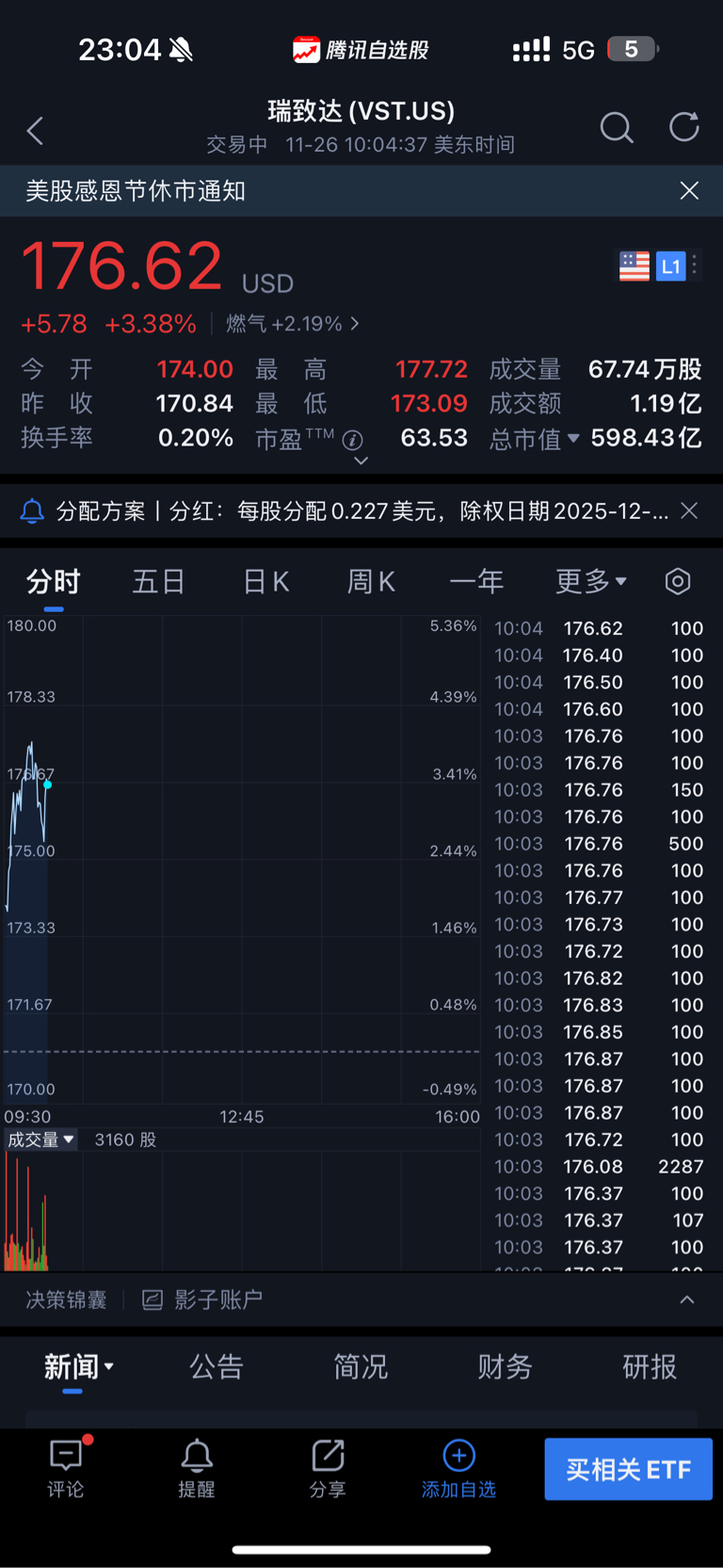Dismiss the Thanksgiving market closure notice

coord(689,190)
